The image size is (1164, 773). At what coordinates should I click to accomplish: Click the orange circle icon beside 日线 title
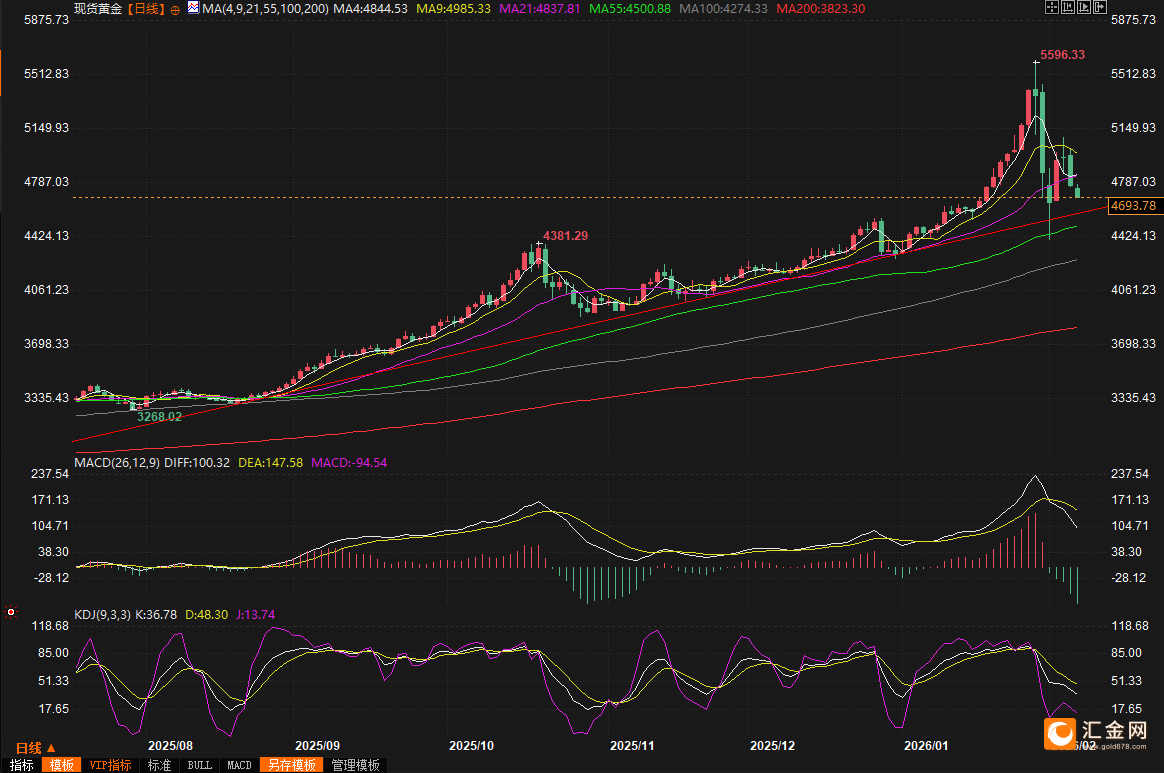click(176, 9)
